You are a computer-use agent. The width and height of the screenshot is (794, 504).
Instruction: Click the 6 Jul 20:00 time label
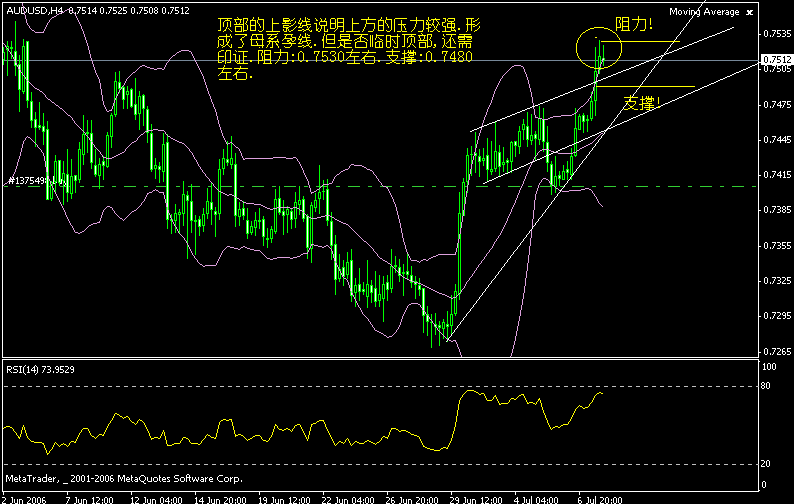tap(601, 500)
